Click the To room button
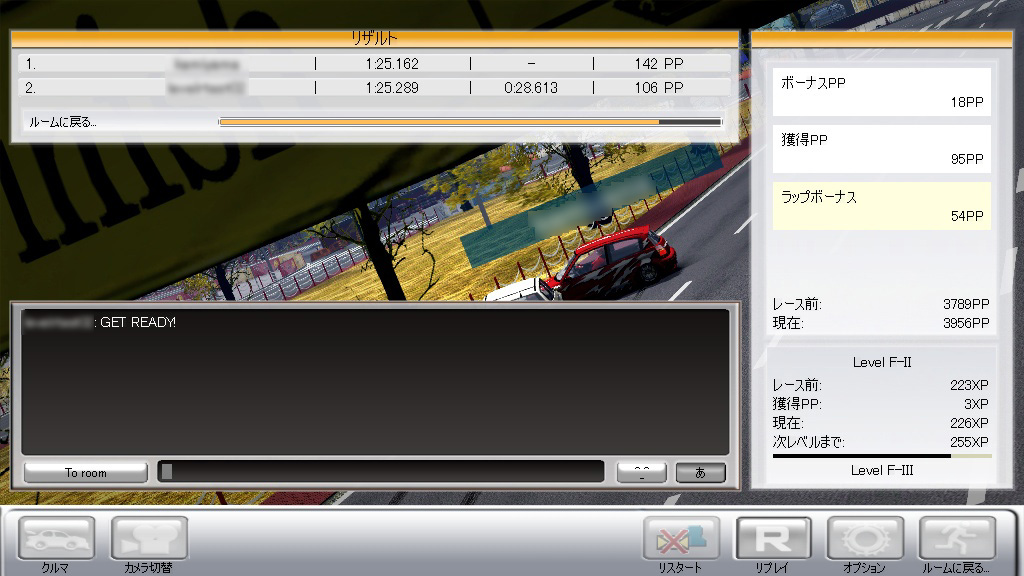 (86, 473)
